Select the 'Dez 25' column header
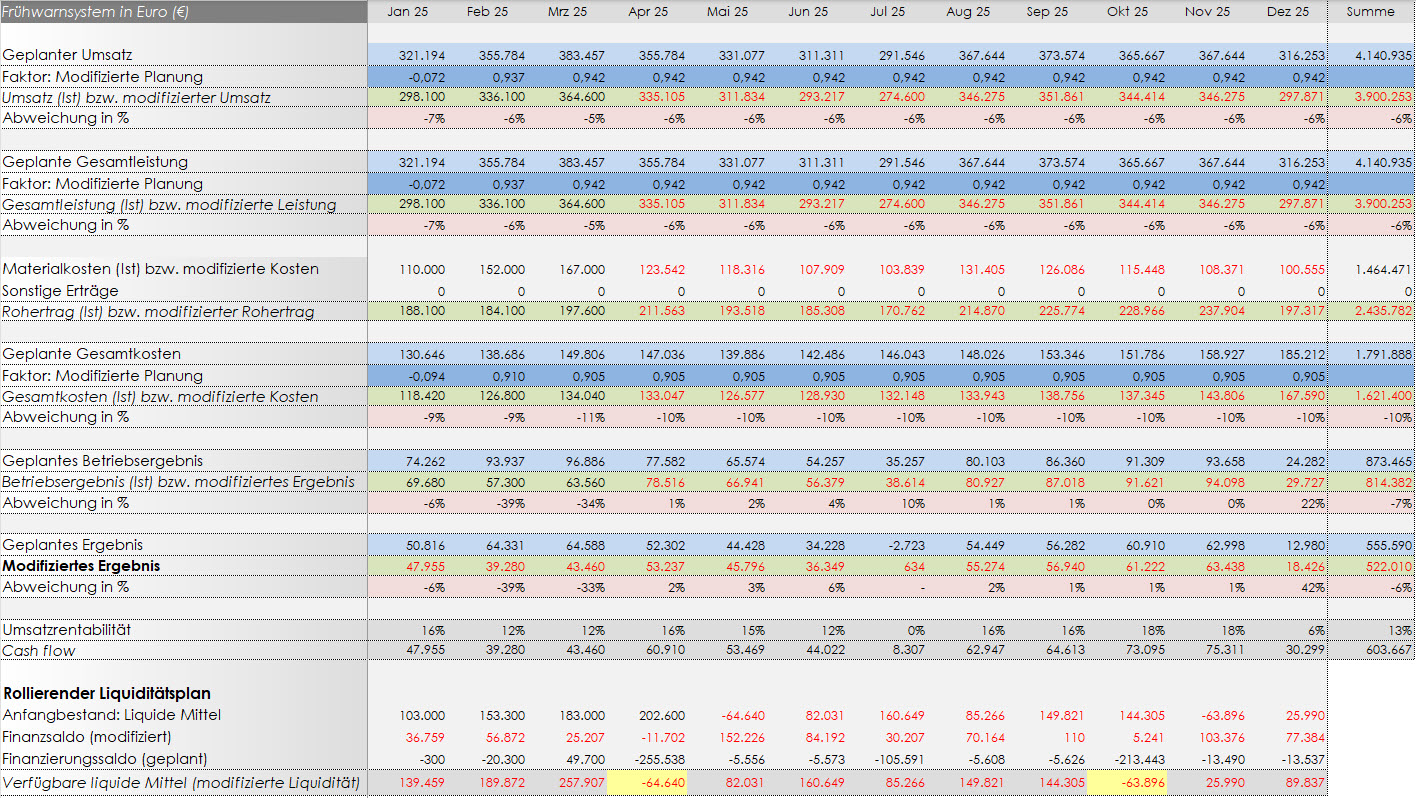The height and width of the screenshot is (798, 1416). coord(1288,12)
